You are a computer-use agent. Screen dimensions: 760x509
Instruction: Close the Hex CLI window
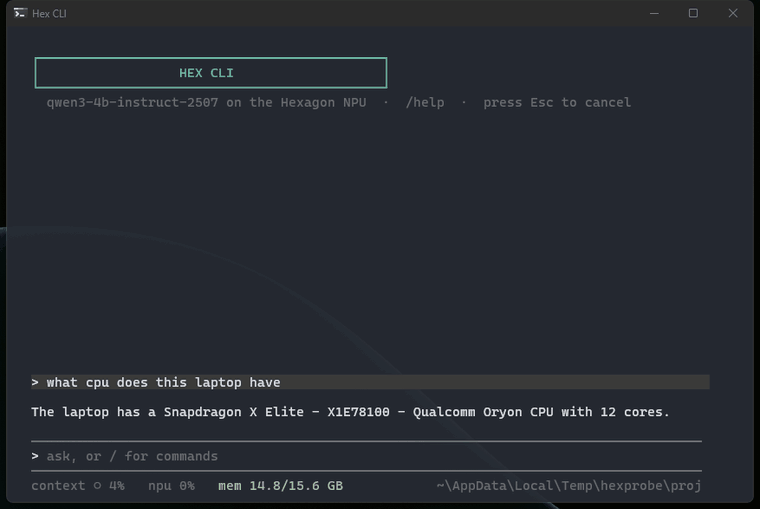[733, 13]
